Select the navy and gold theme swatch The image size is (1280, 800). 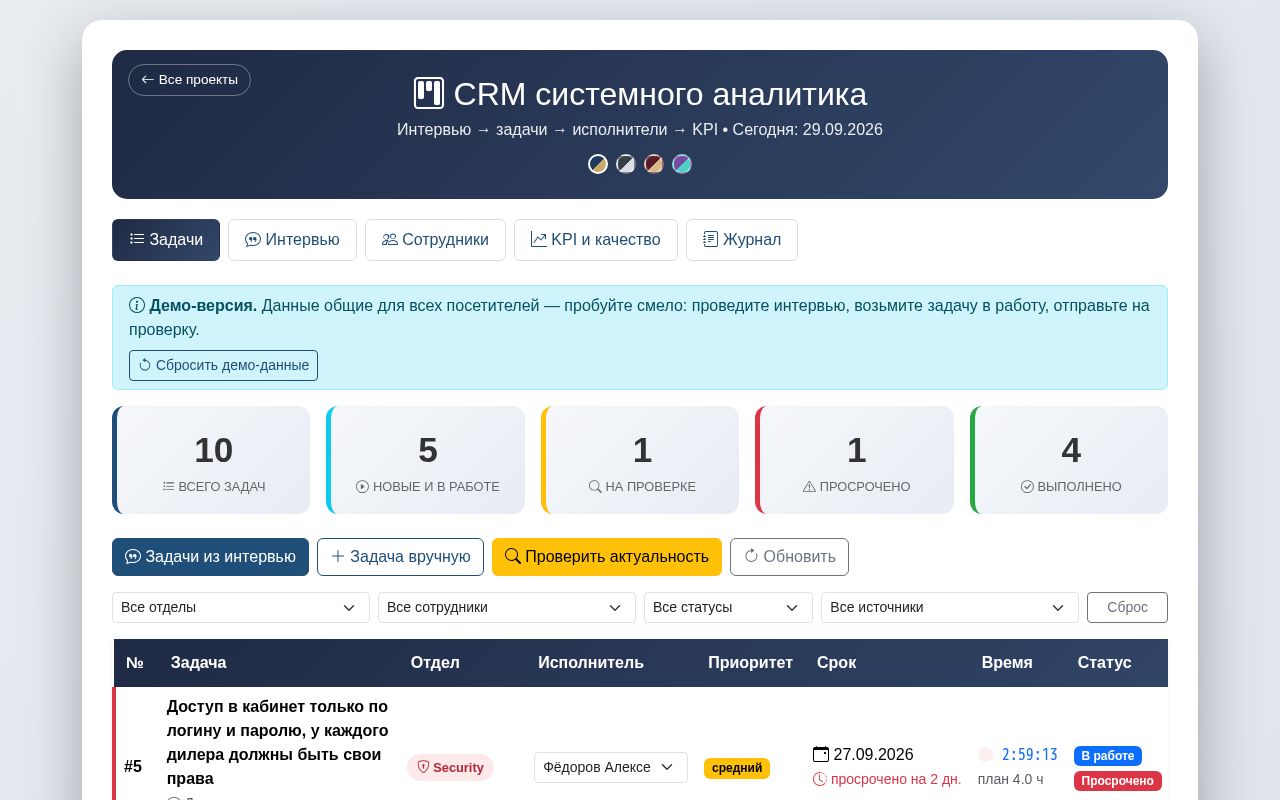coord(598,164)
